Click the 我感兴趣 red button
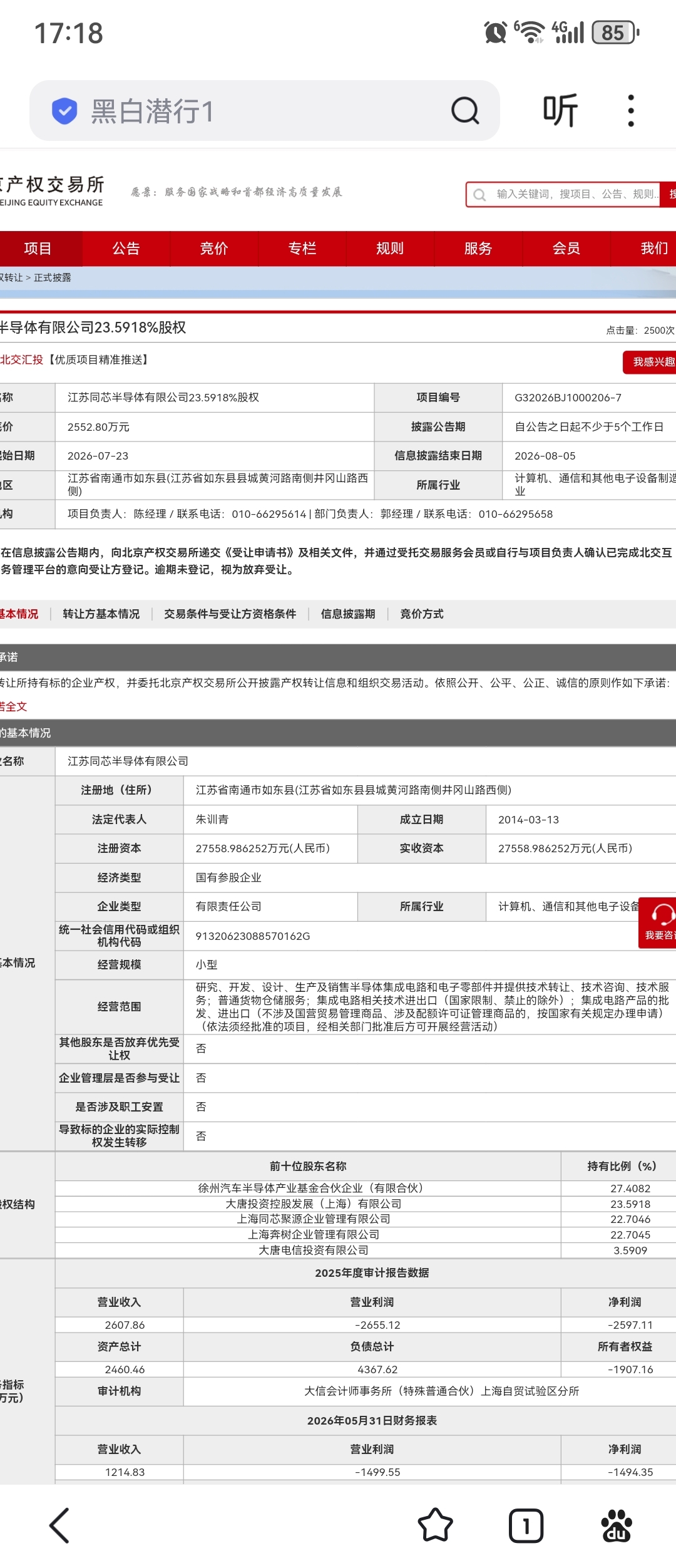This screenshot has width=676, height=1568. point(651,362)
